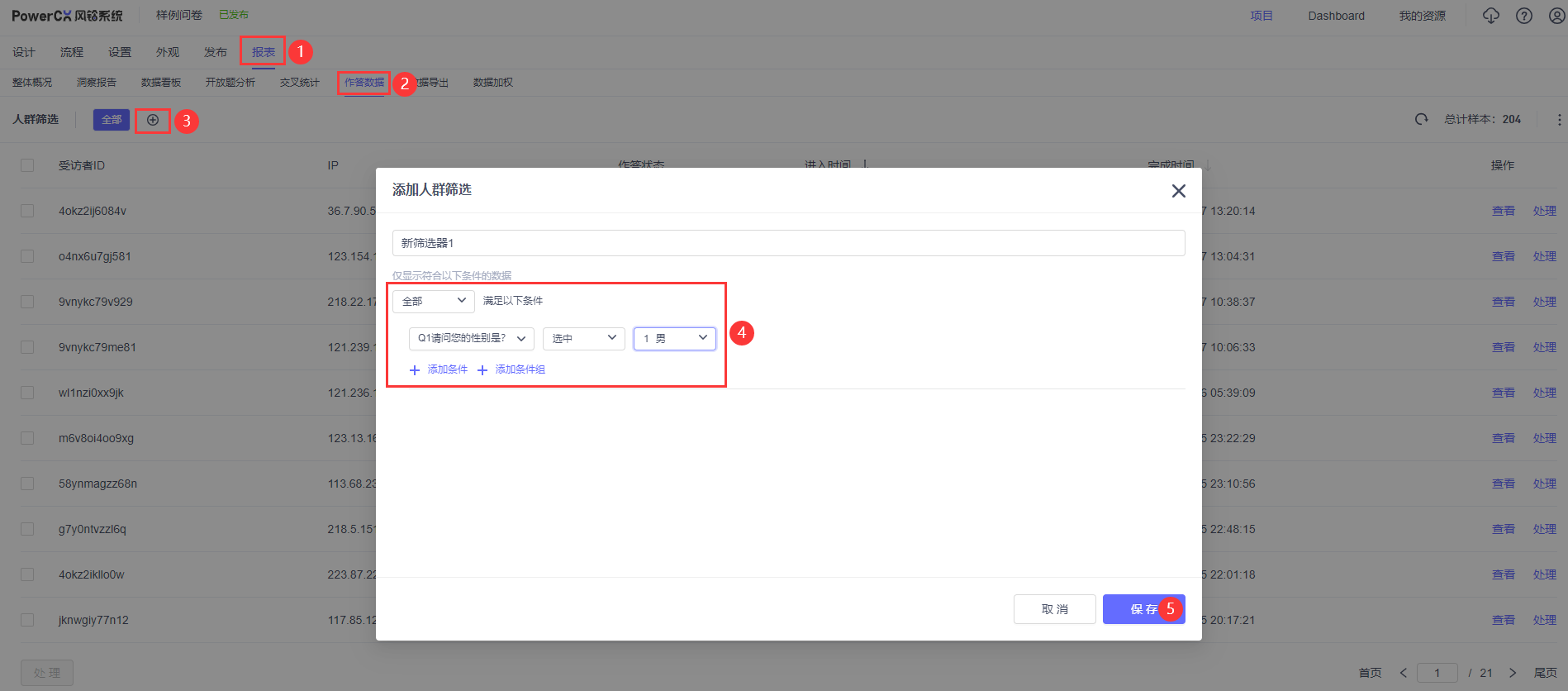
Task: Click the filter name input field
Action: (x=788, y=243)
